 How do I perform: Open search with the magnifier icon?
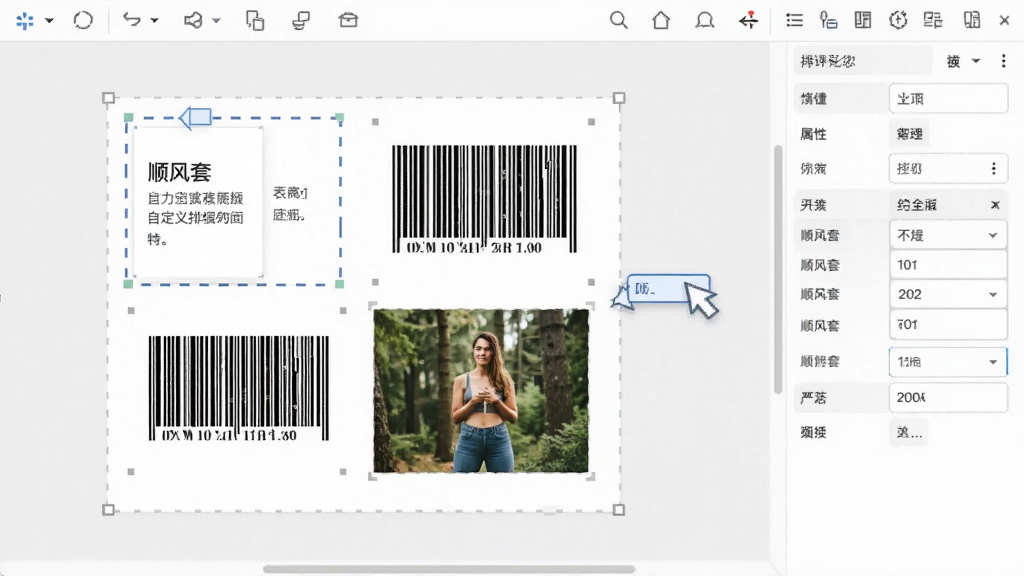(618, 20)
